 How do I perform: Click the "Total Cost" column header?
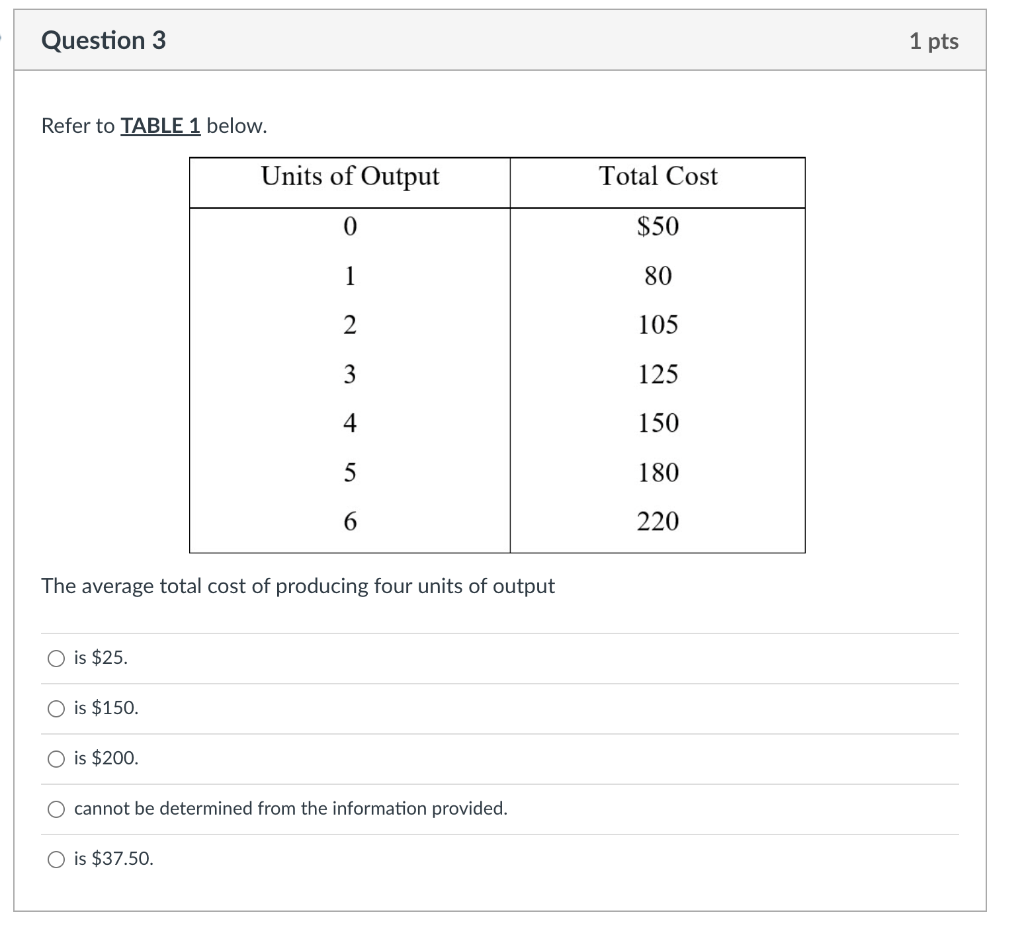click(x=657, y=177)
